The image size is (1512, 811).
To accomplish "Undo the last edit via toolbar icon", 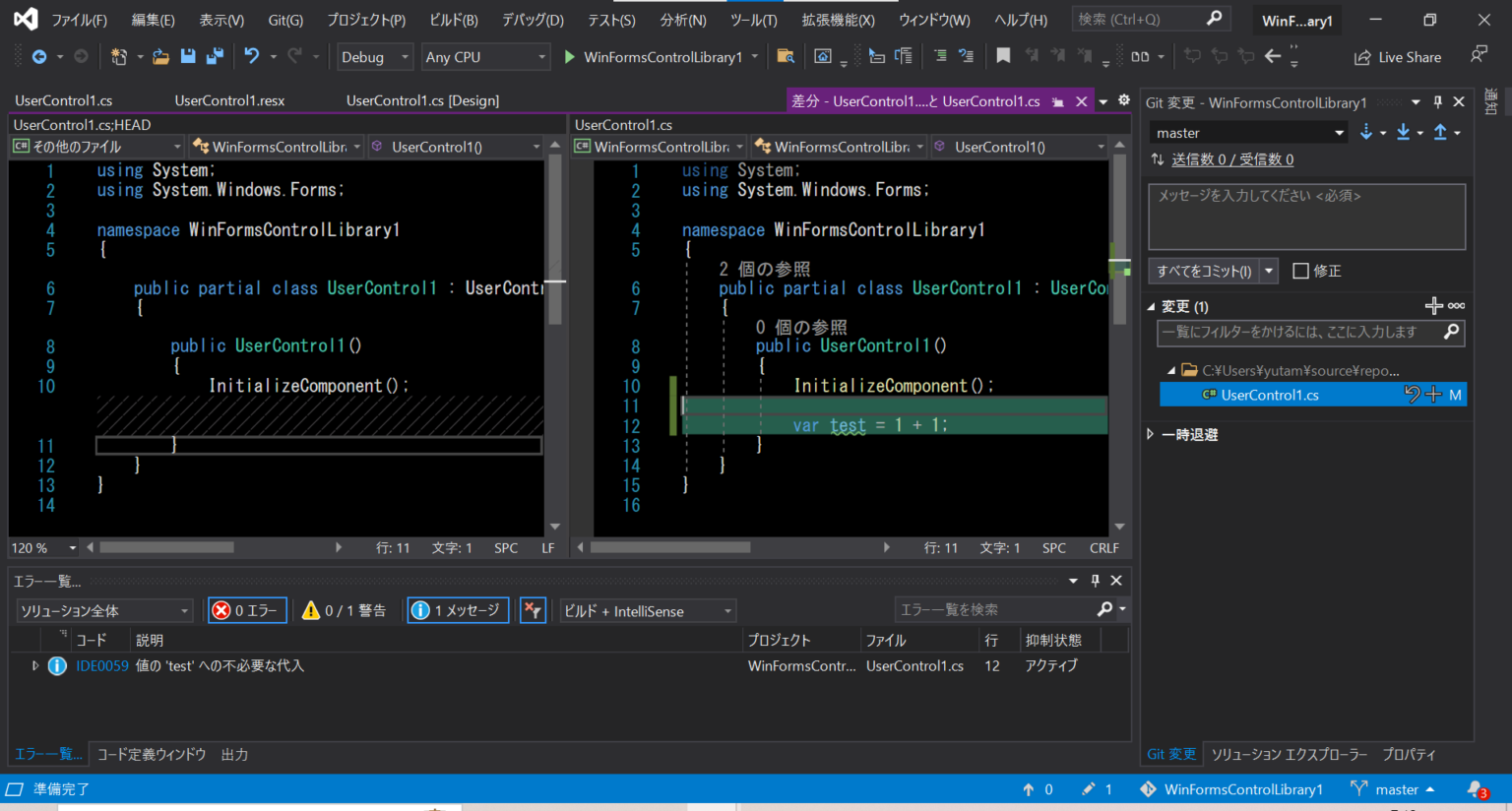I will (x=254, y=56).
